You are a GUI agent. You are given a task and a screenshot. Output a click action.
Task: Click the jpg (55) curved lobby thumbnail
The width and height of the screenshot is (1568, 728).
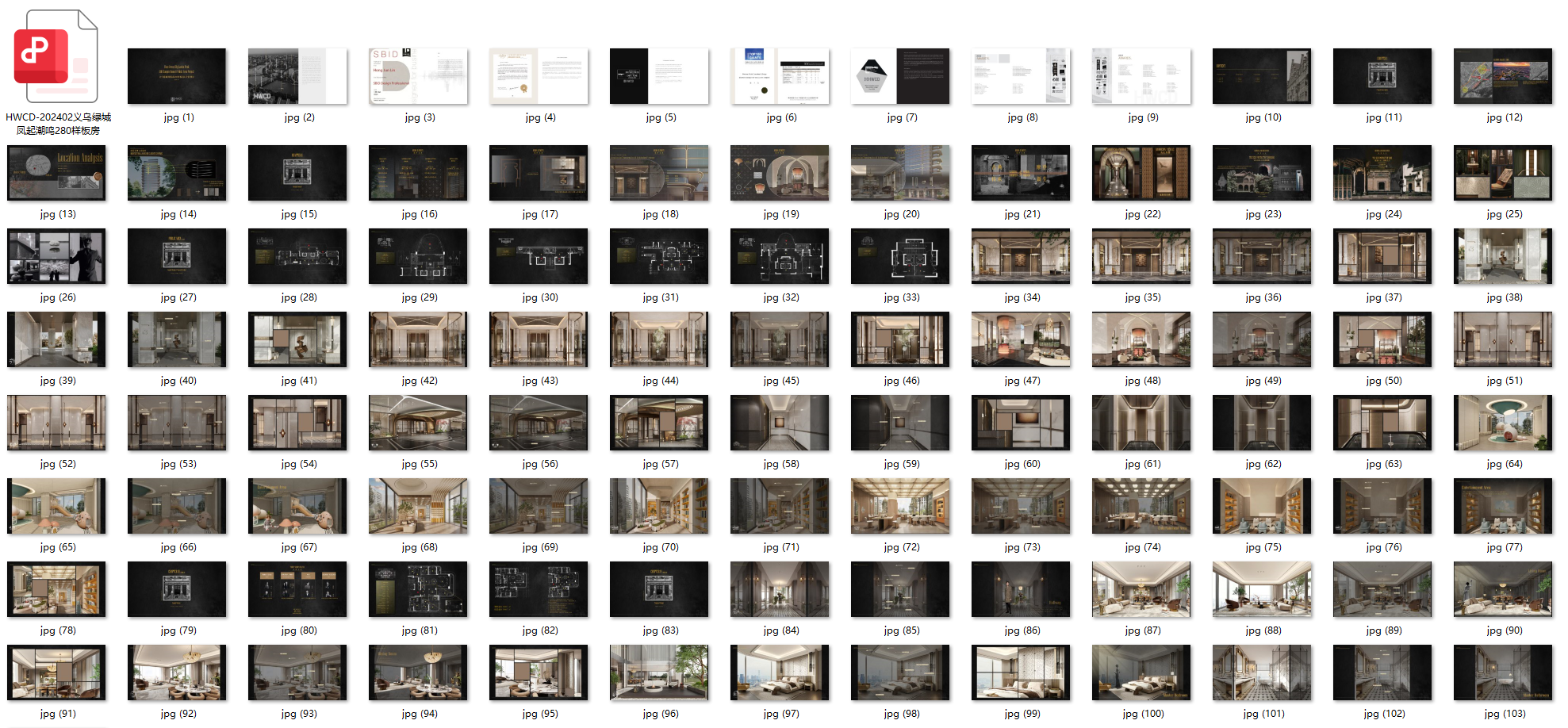point(418,423)
